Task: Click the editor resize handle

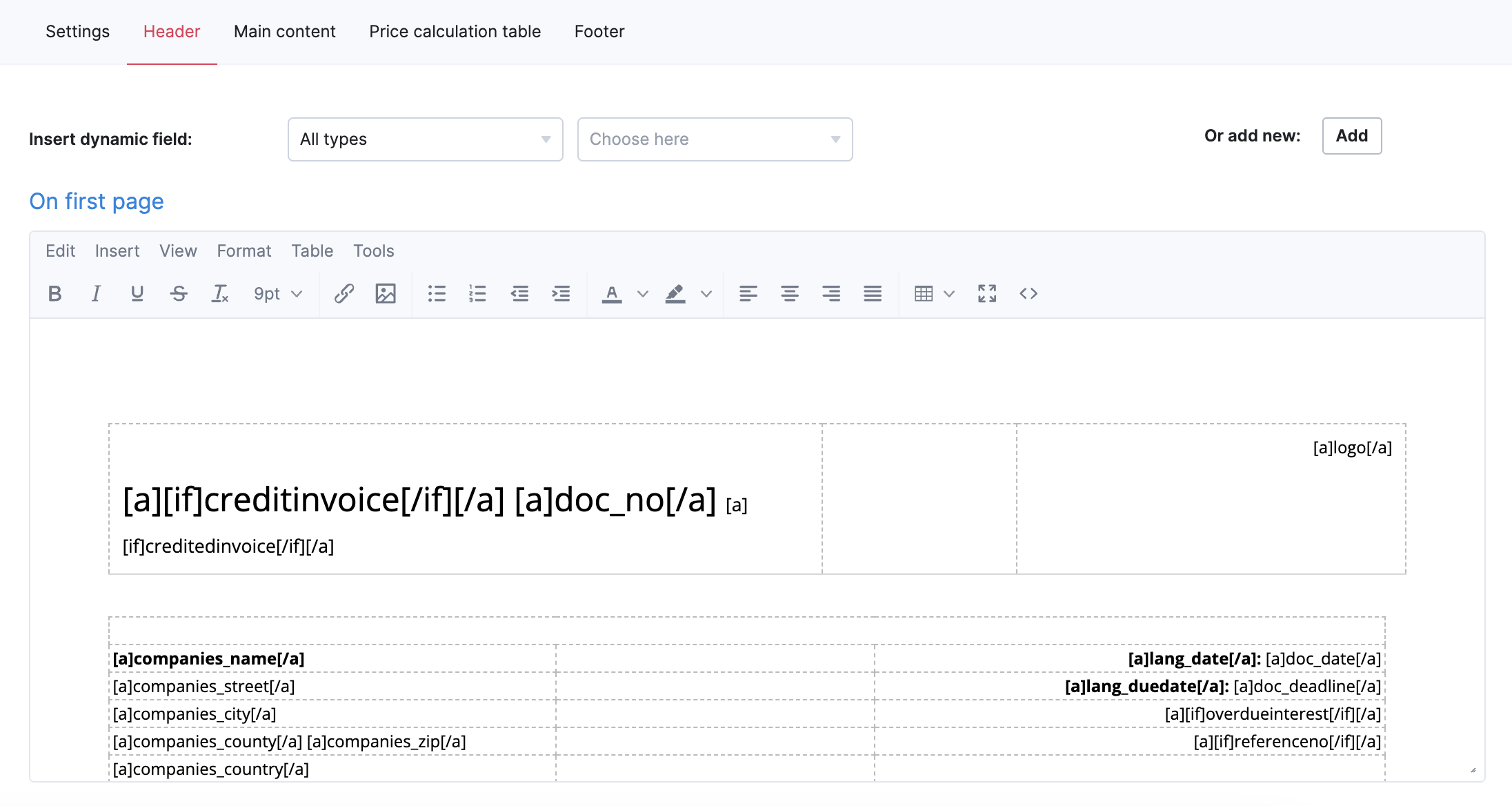Action: [1473, 770]
